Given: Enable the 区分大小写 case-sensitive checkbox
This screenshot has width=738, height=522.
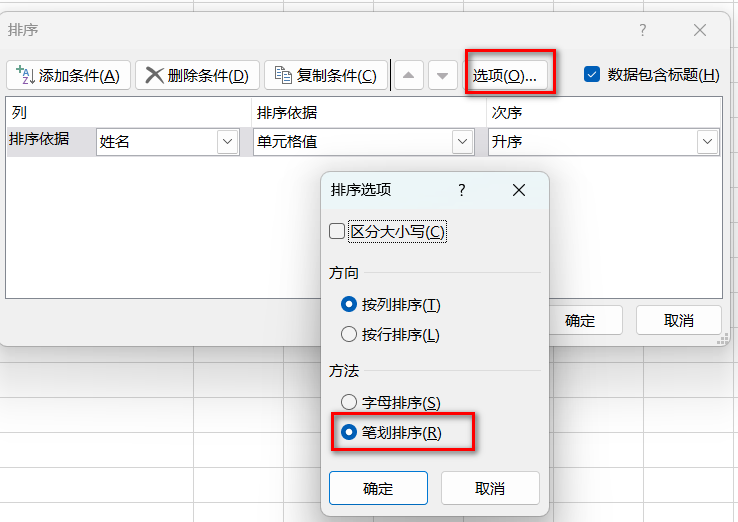Looking at the screenshot, I should [x=337, y=231].
